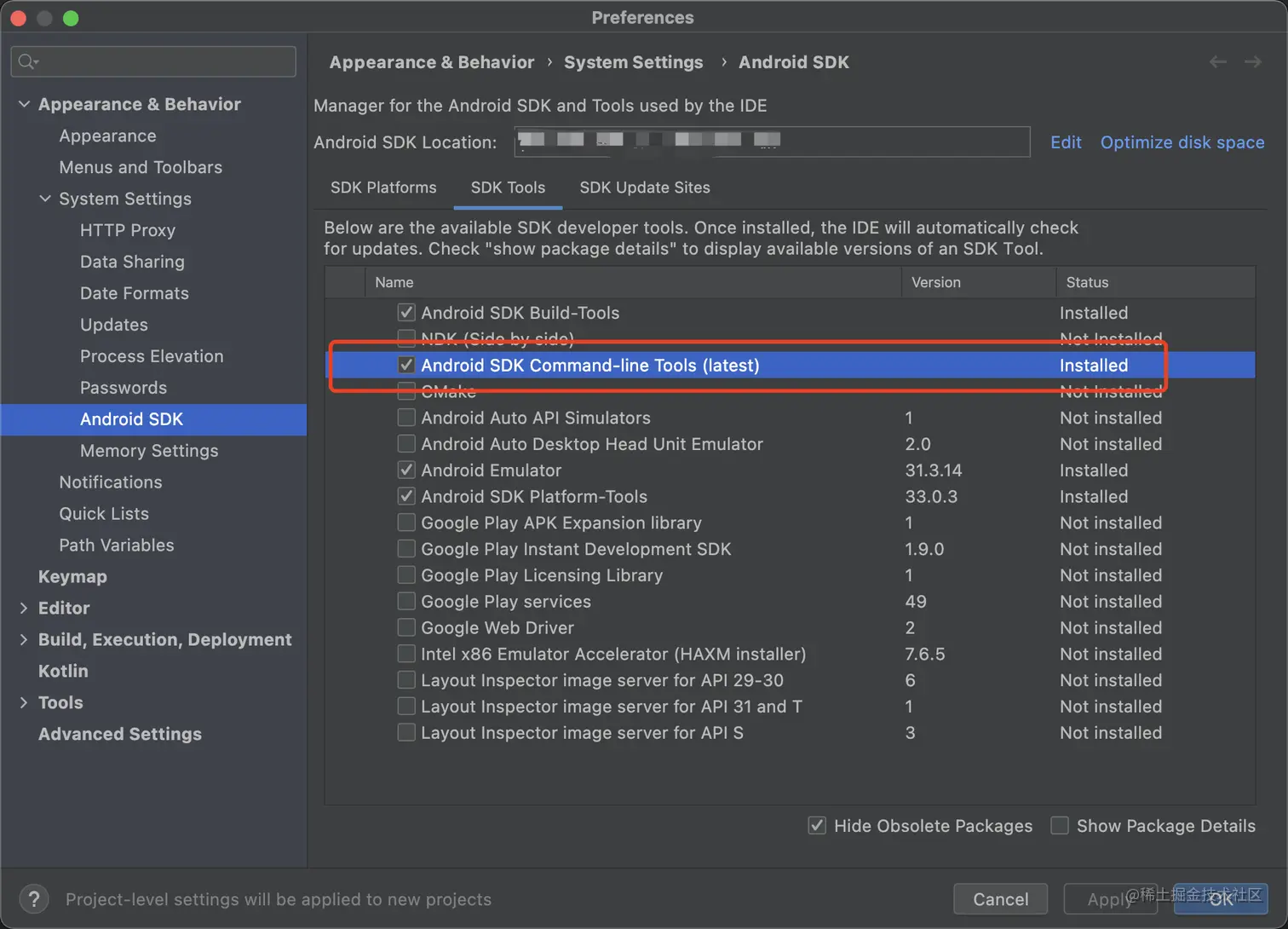Click the Edit SDK location link
The height and width of the screenshot is (929, 1288).
click(x=1066, y=142)
